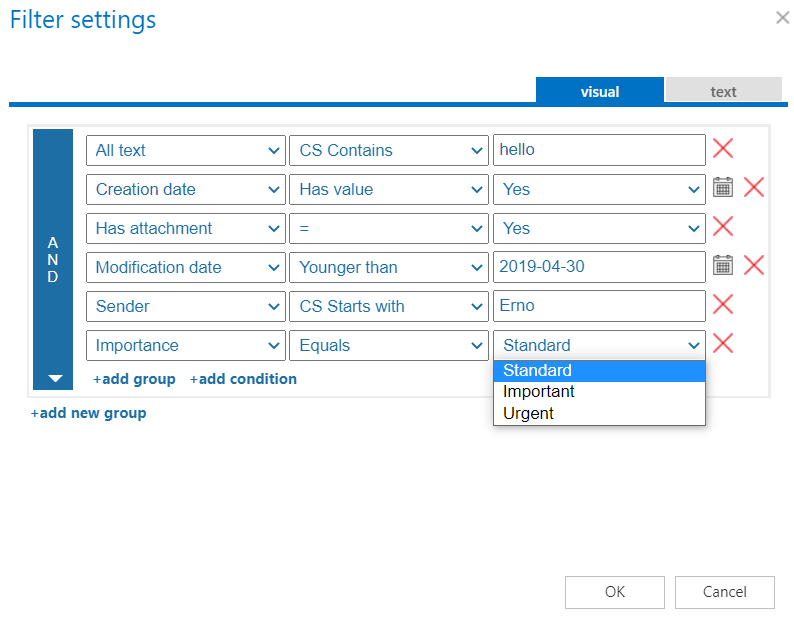The image size is (794, 622).
Task: Open the All text field dropdown
Action: [x=186, y=150]
